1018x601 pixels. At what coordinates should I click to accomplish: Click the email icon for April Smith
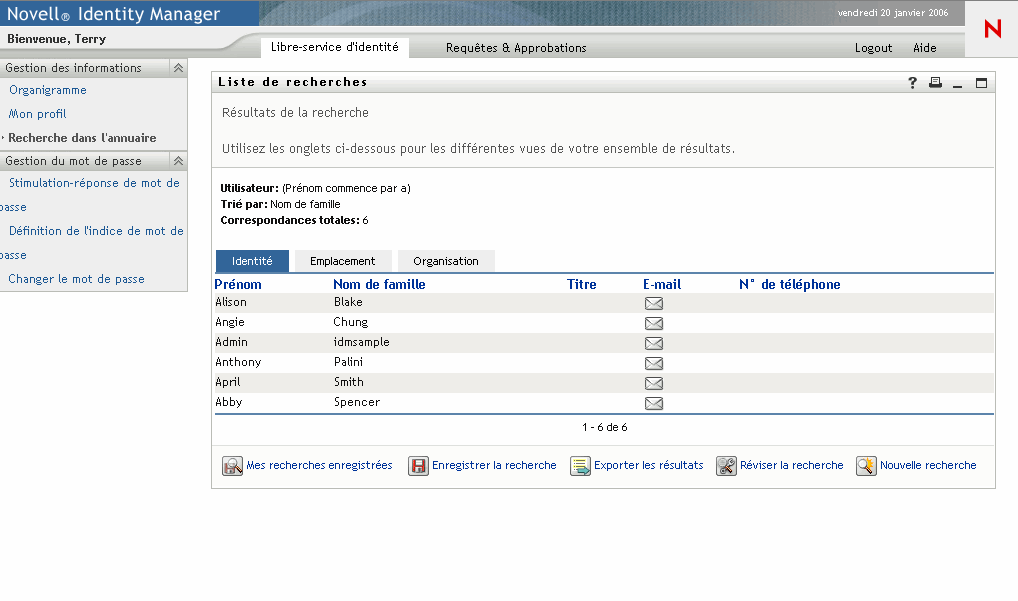click(x=654, y=384)
